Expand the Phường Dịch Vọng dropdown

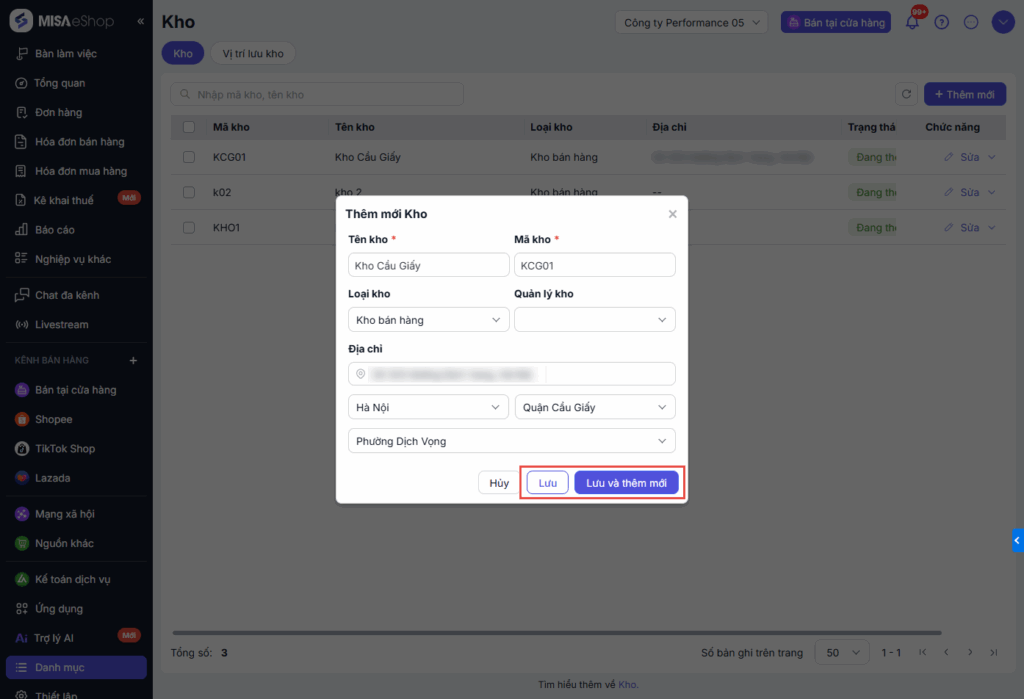(511, 441)
